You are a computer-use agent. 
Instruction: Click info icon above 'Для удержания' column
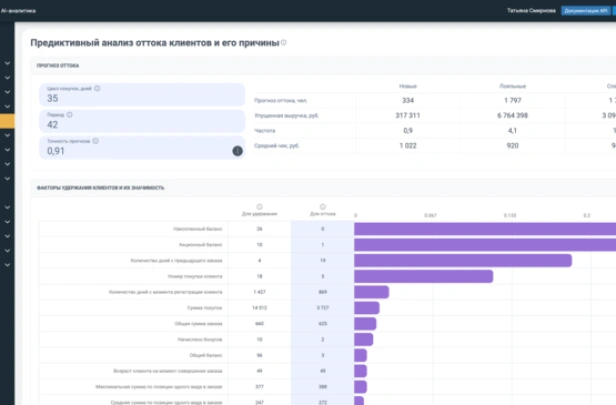coord(259,207)
